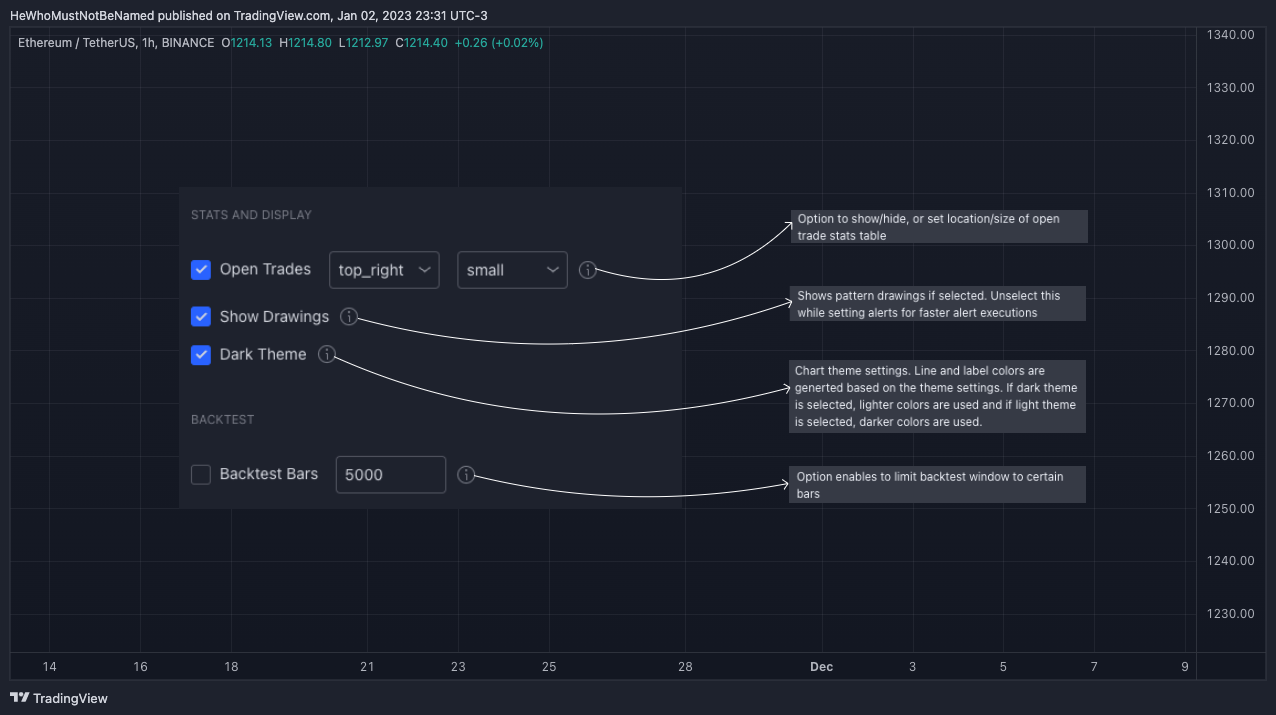
Task: Click the tooltip about limiting backtest window
Action: (938, 485)
